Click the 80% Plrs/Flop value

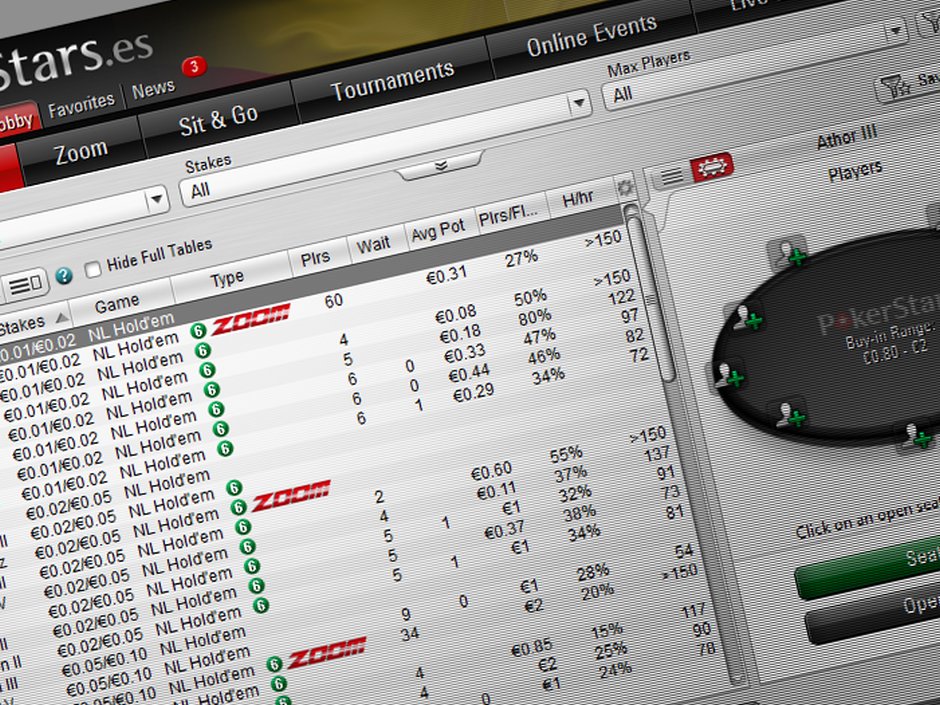[x=534, y=317]
